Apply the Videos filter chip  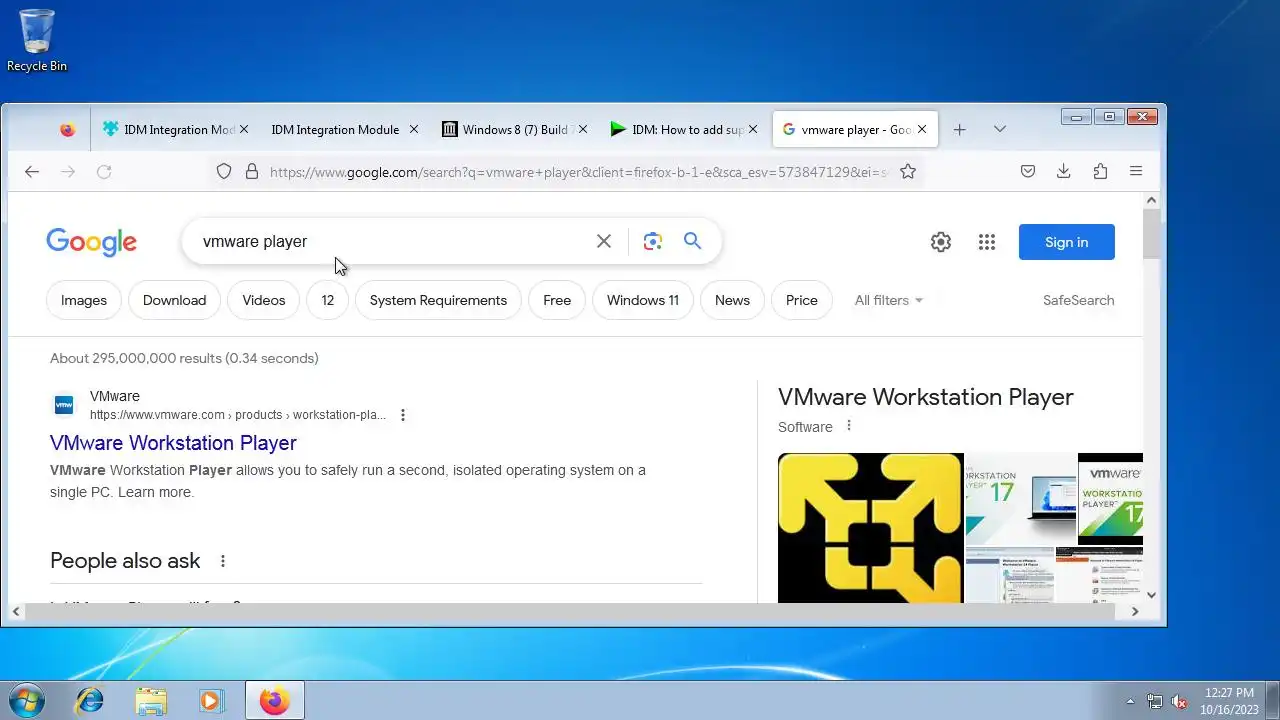[x=264, y=300]
